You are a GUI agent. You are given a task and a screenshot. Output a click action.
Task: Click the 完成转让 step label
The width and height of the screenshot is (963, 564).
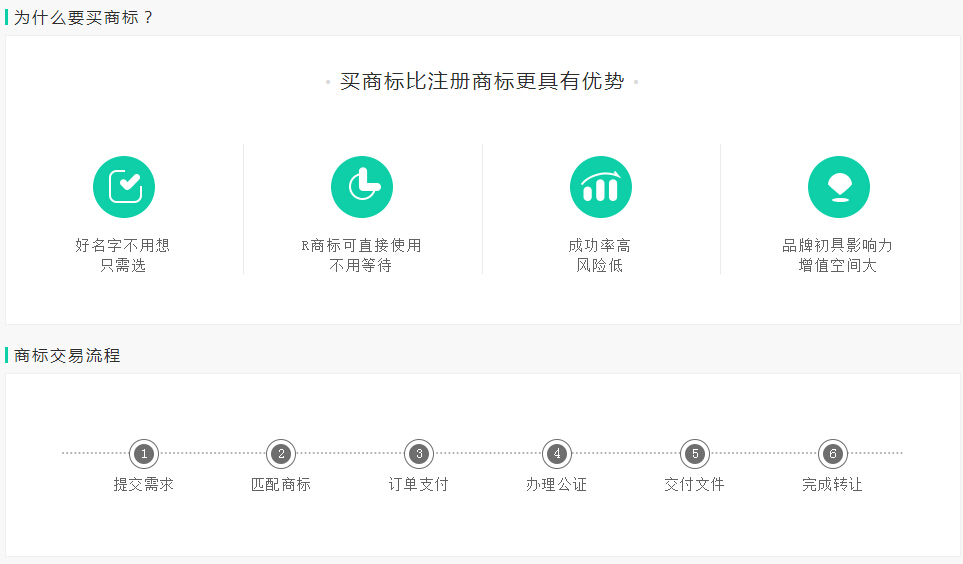832,485
